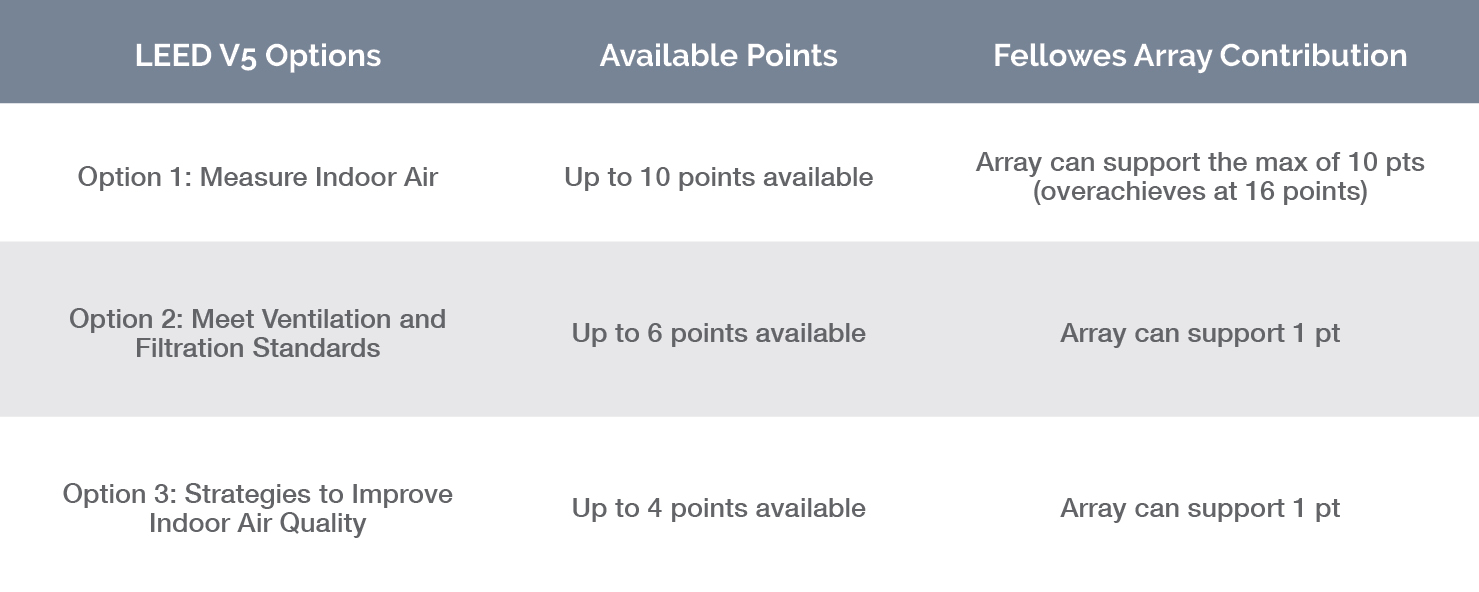Click Array can support 1 pt in Option 3 row
Viewport: 1479px width, 592px height.
pyautogui.click(x=1200, y=508)
